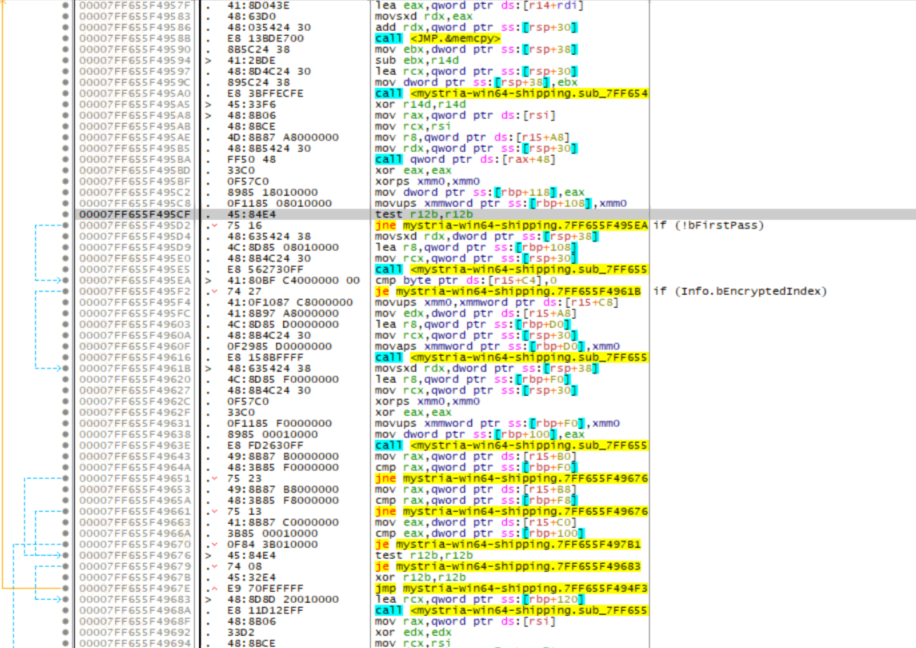Toggle breakpoint dot at address 00007FF655F4967E

pos(65,588)
